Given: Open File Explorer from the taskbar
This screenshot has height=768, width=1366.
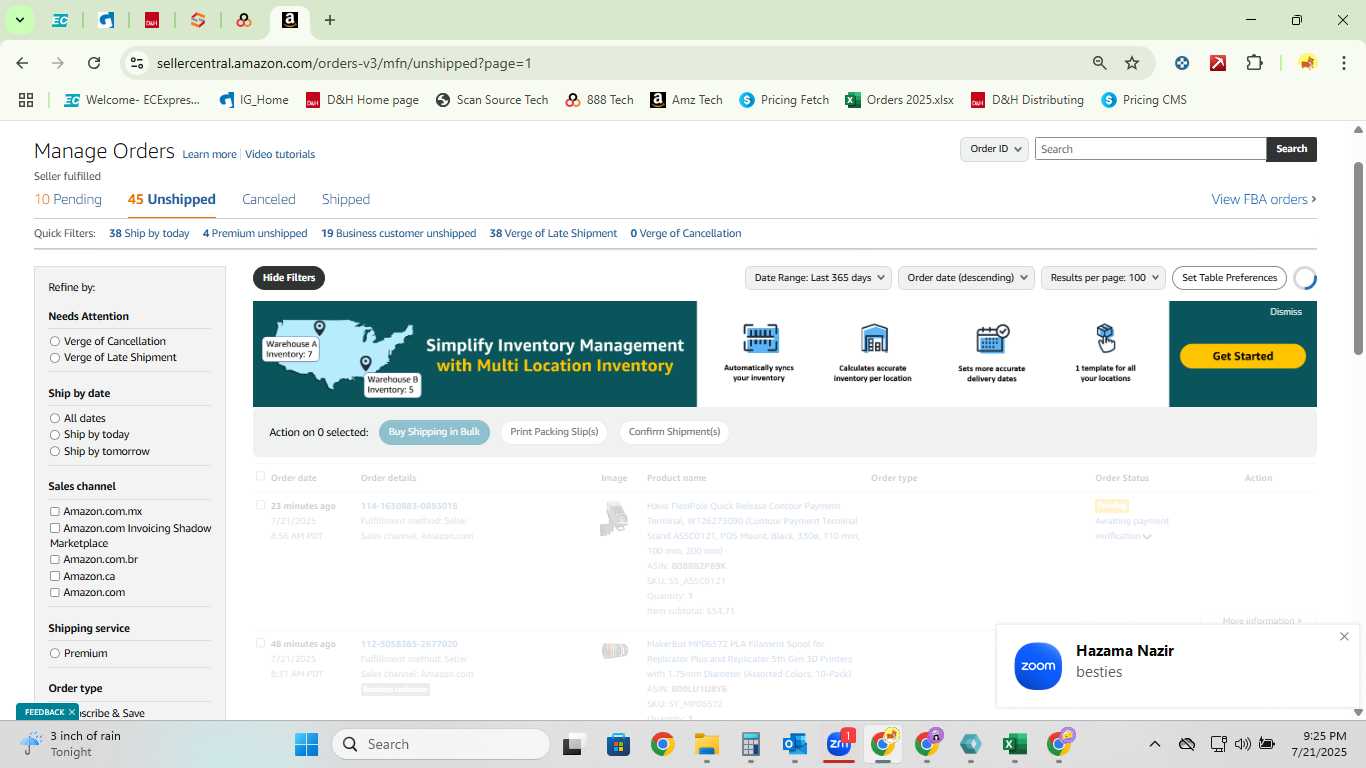Looking at the screenshot, I should [707, 744].
